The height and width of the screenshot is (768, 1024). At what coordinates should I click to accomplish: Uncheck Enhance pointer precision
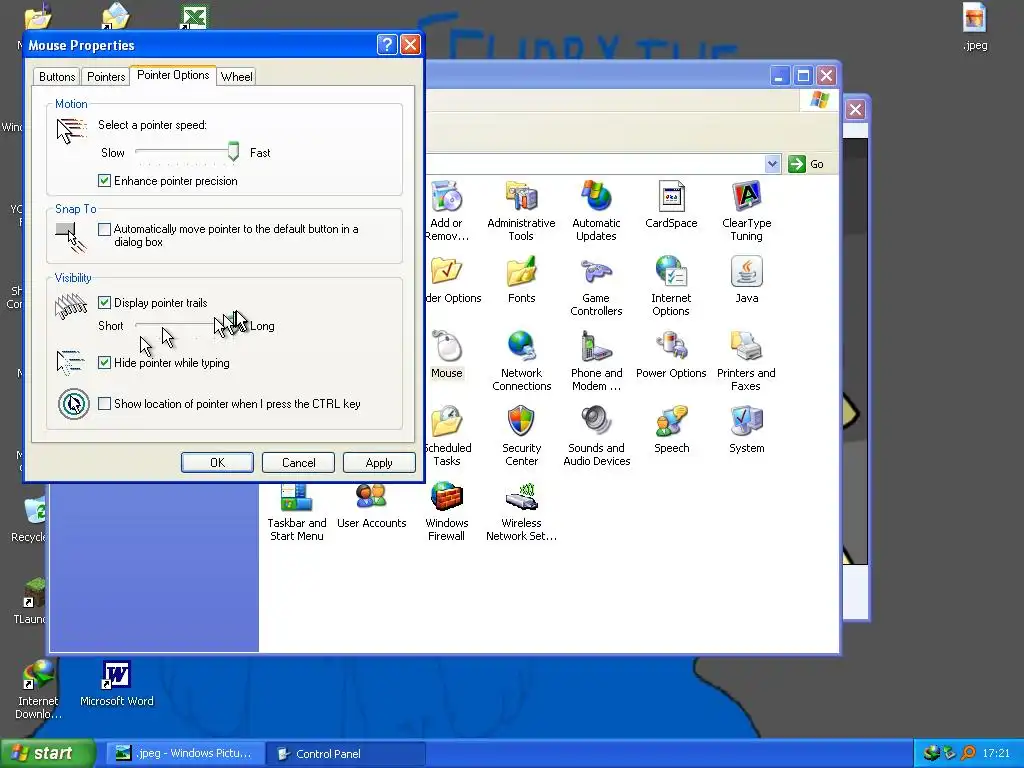pos(104,181)
